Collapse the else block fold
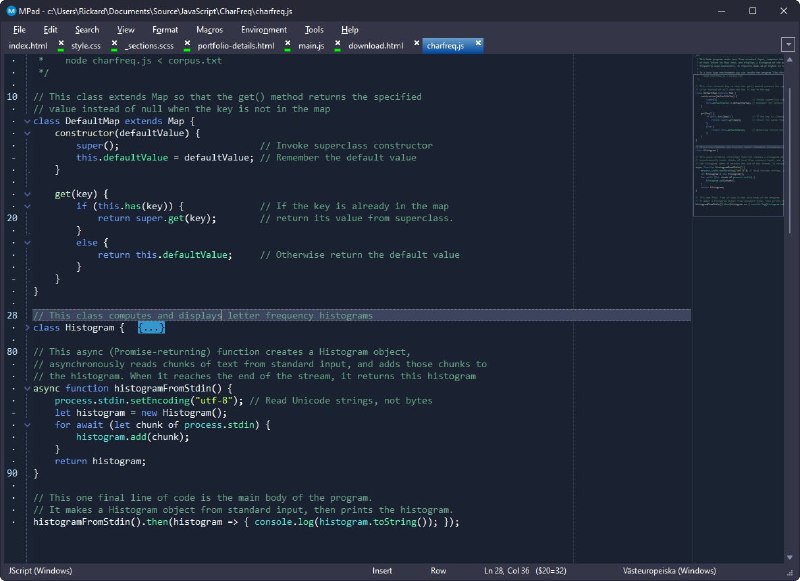800x581 pixels. point(28,243)
